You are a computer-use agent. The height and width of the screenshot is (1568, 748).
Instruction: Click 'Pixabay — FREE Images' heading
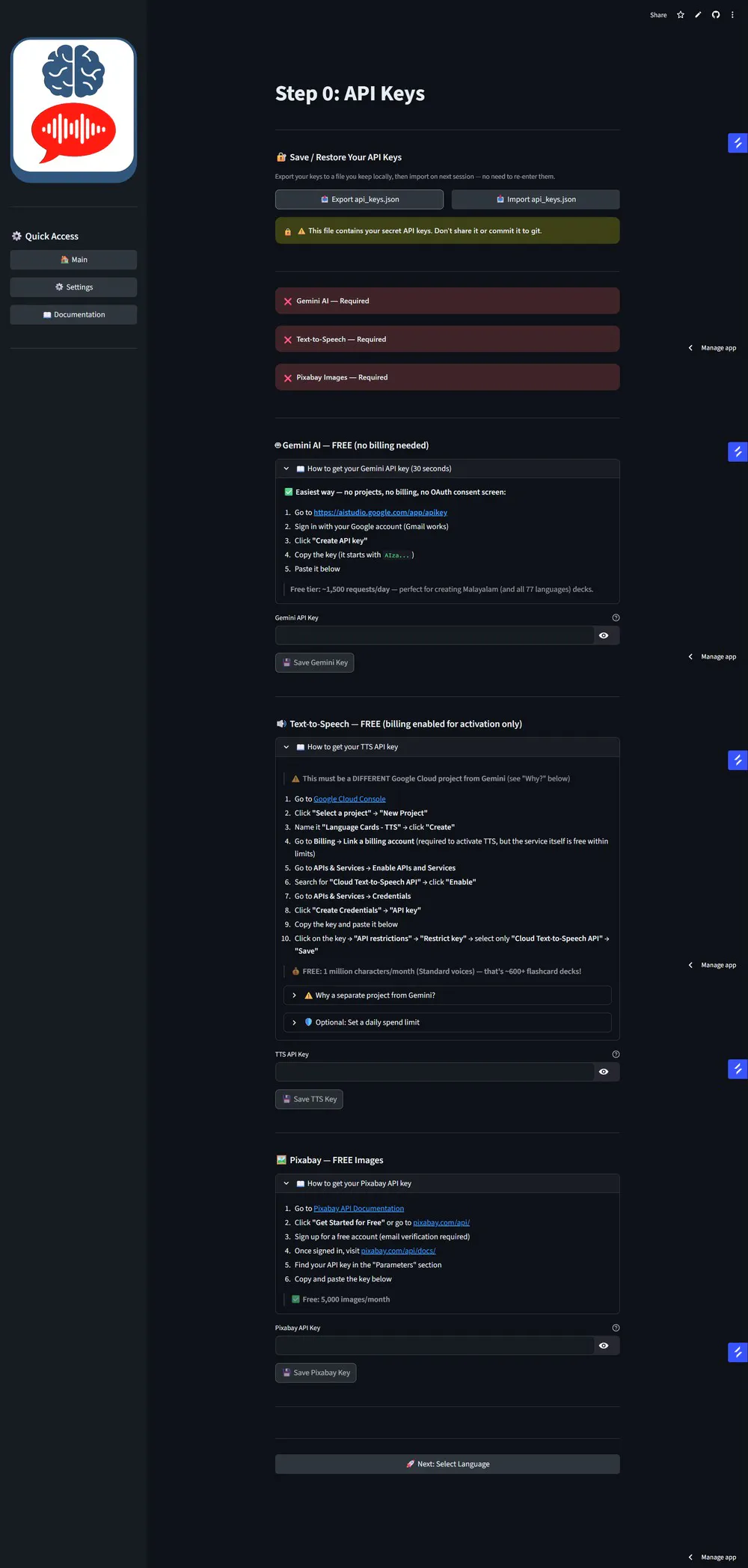330,1160
